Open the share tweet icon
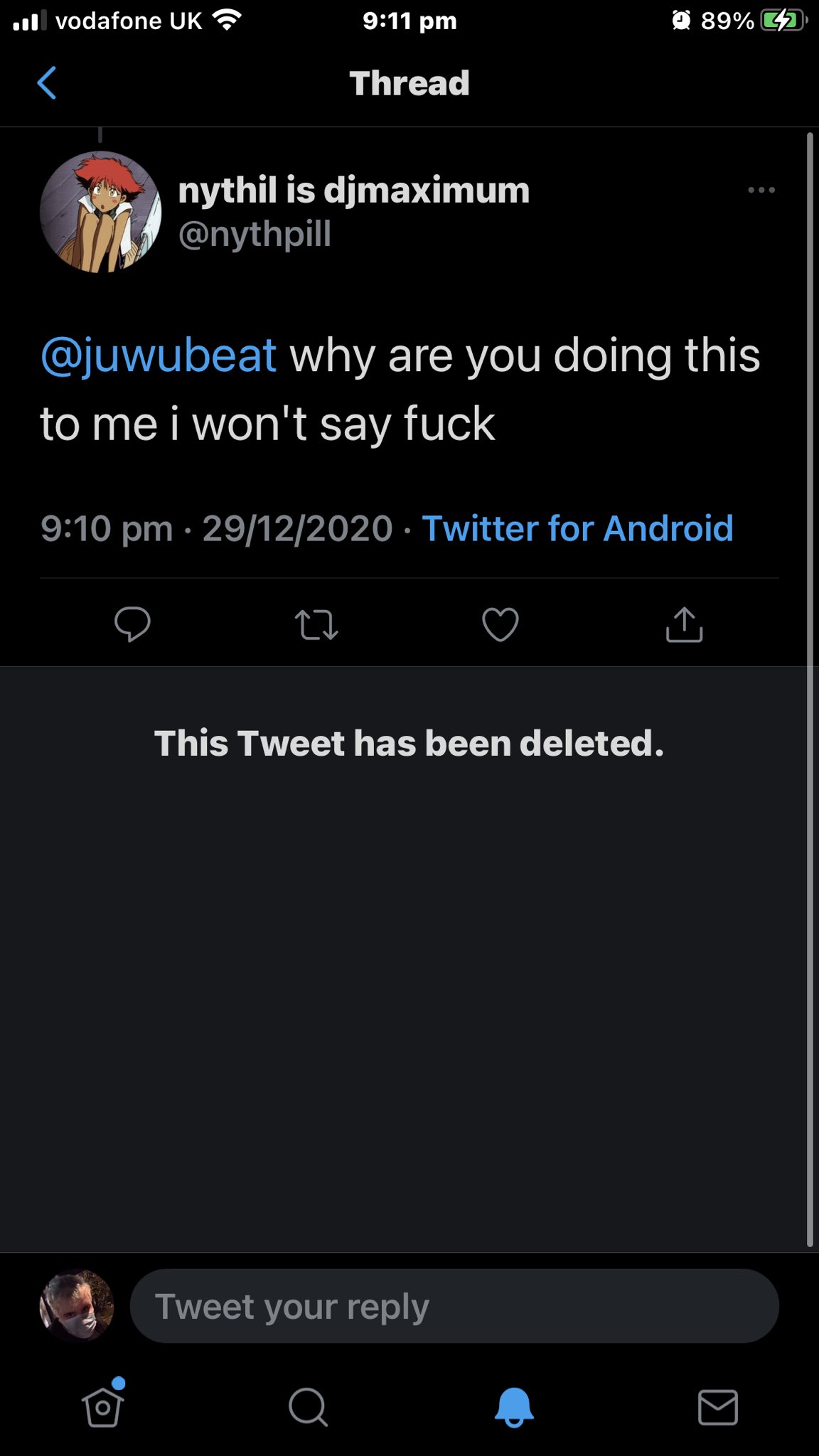The image size is (819, 1456). [x=684, y=624]
